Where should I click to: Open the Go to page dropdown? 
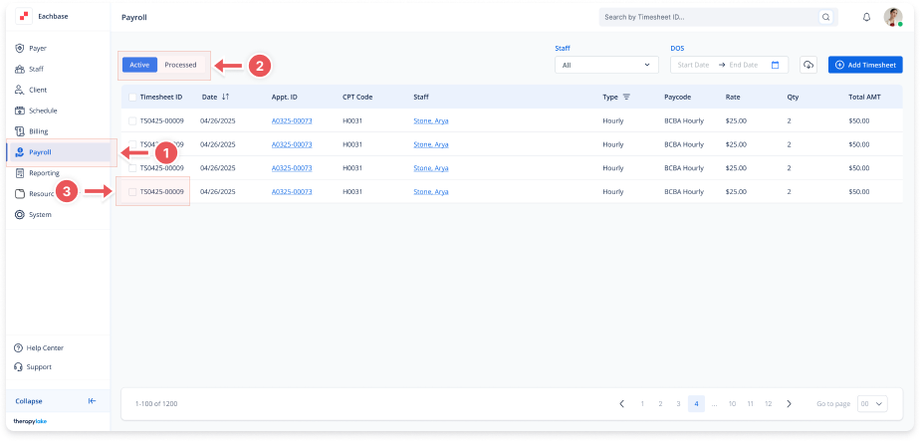point(872,403)
